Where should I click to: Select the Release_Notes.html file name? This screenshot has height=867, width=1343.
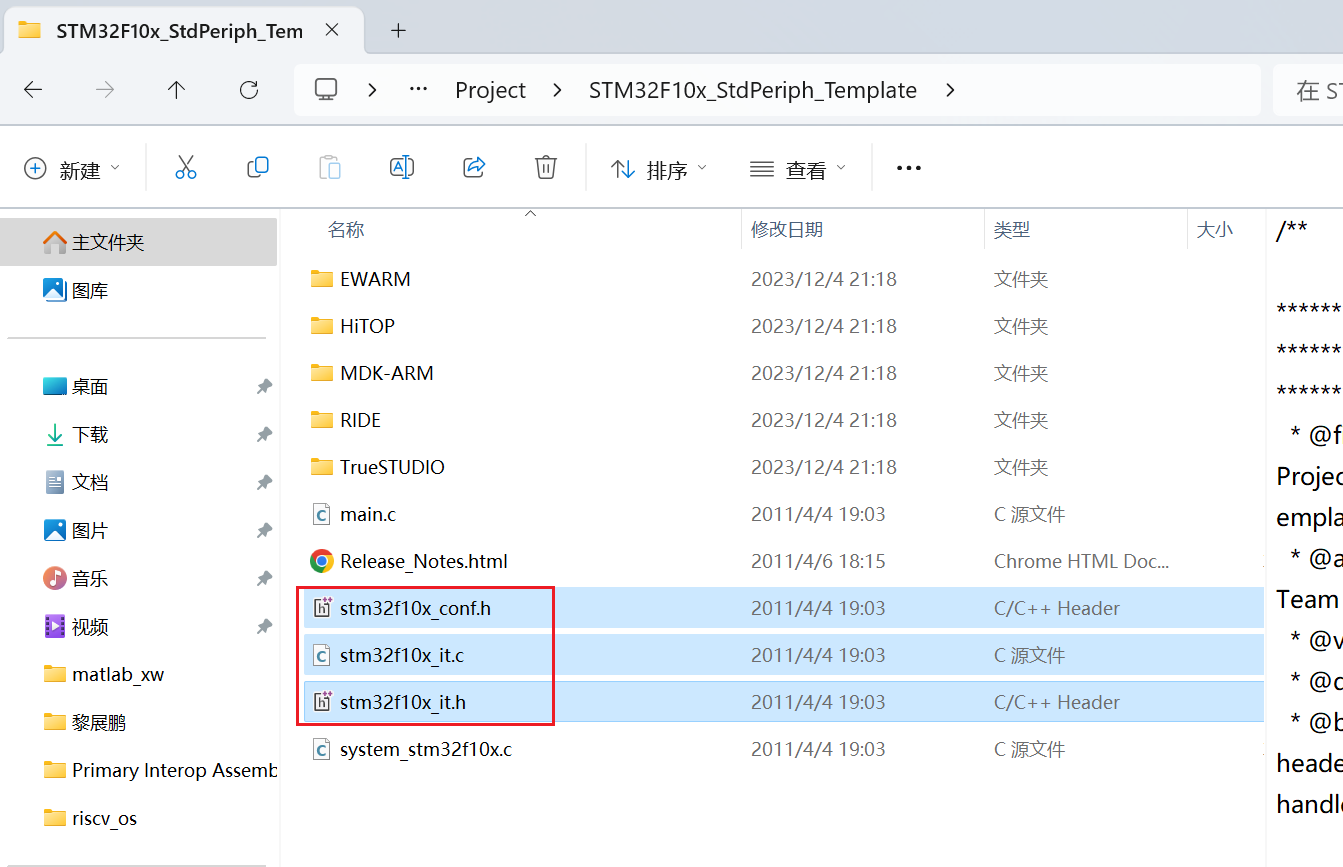pyautogui.click(x=424, y=561)
